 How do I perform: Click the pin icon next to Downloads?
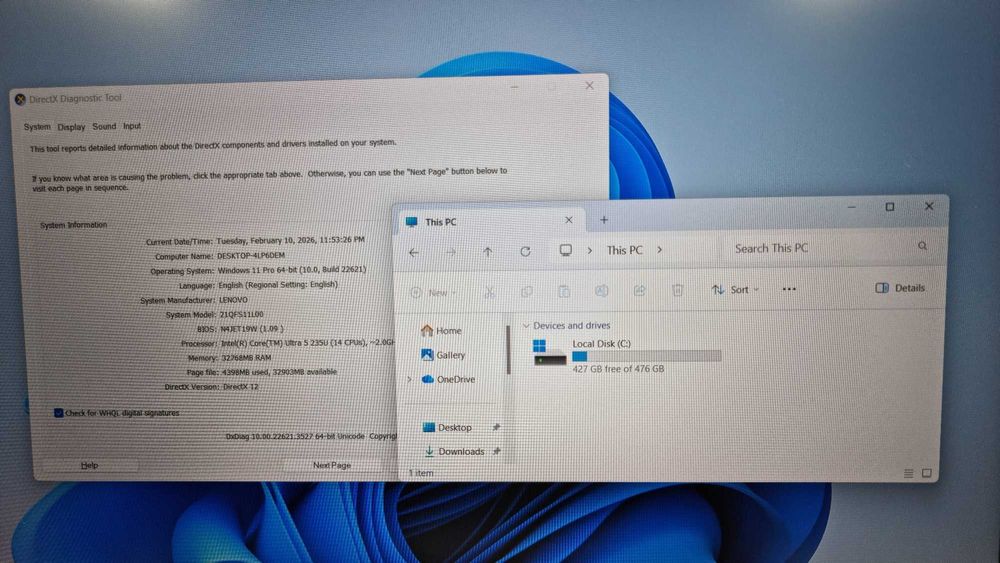[x=496, y=451]
